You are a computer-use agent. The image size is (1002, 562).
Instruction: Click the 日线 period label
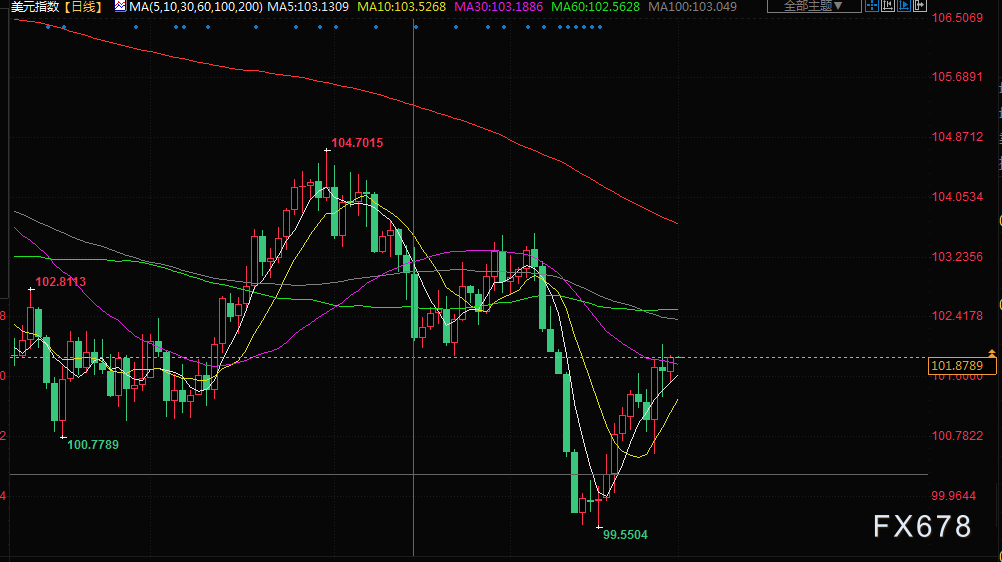tap(82, 7)
